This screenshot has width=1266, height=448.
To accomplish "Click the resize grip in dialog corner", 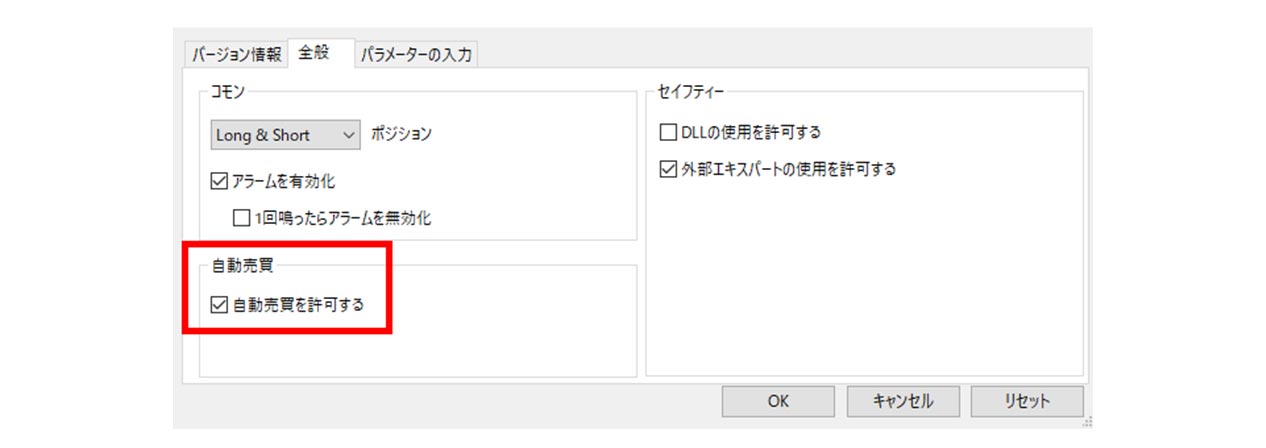I will (x=1087, y=423).
